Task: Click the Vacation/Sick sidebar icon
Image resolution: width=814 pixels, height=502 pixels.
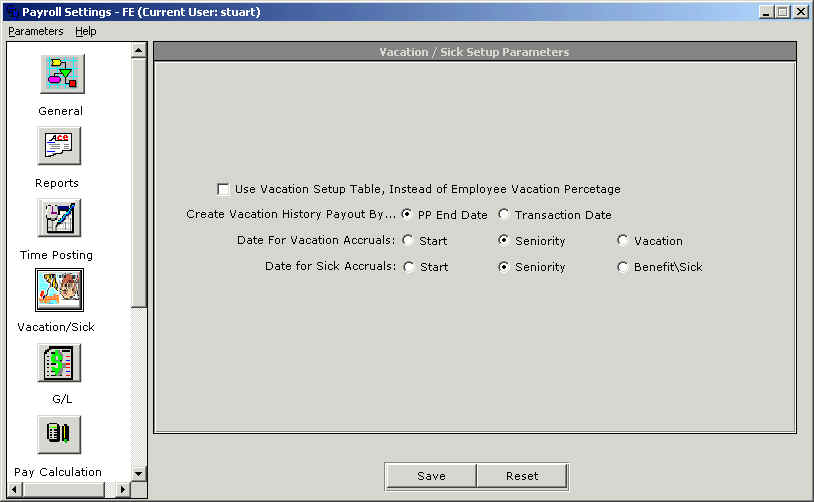Action: tap(59, 290)
